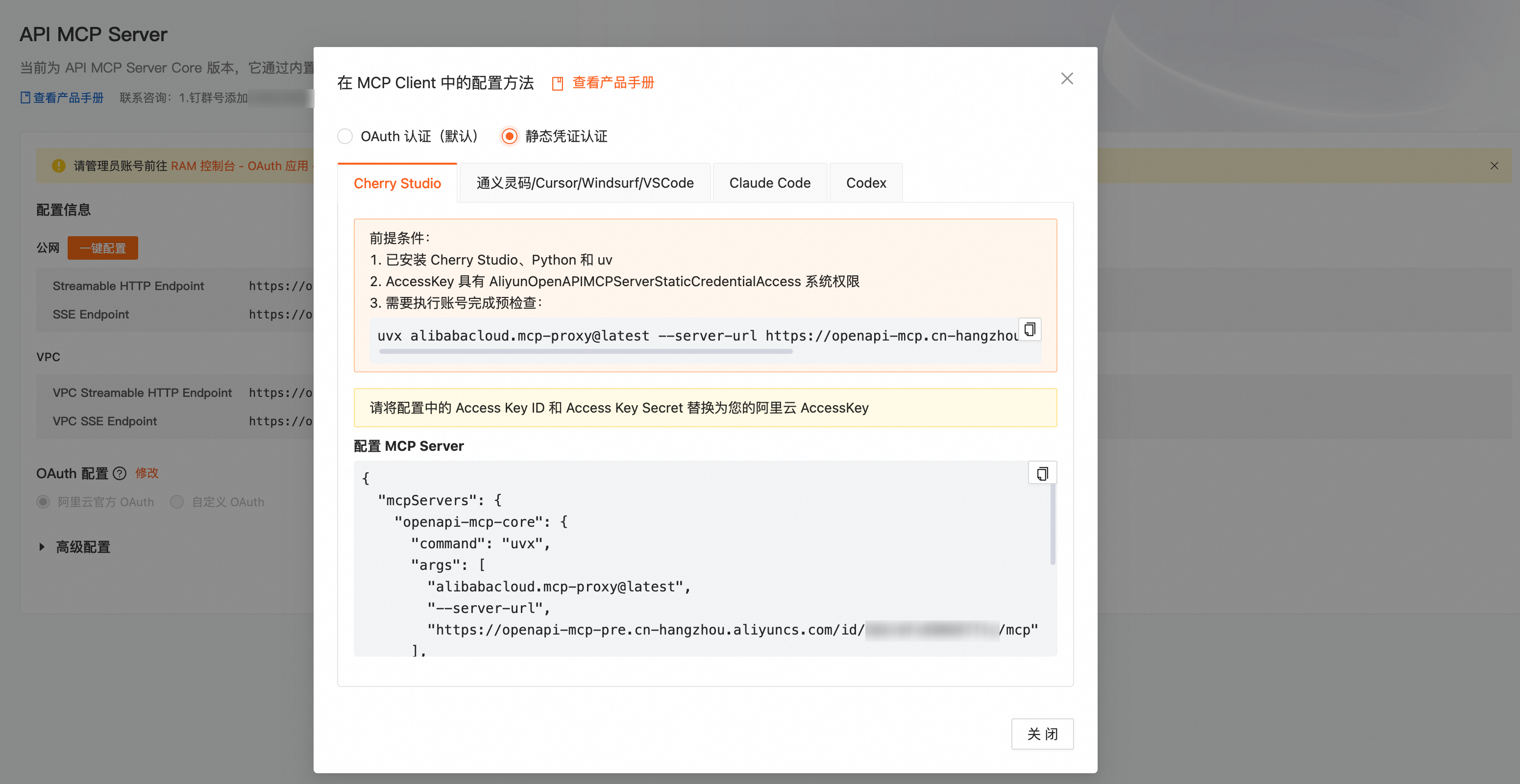Click the 配置信息 section heading
Viewport: 1520px width, 784px height.
tap(63, 210)
